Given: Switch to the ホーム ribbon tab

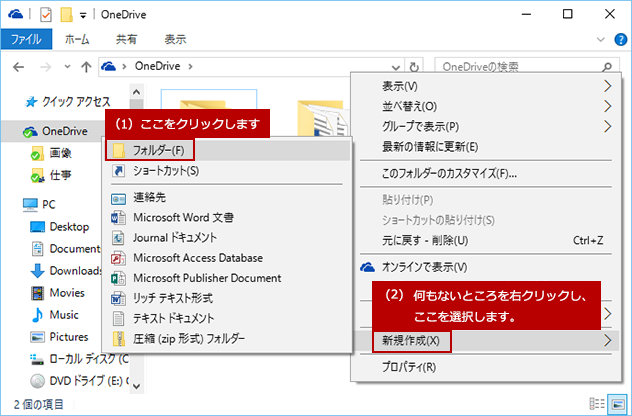Looking at the screenshot, I should pos(77,39).
